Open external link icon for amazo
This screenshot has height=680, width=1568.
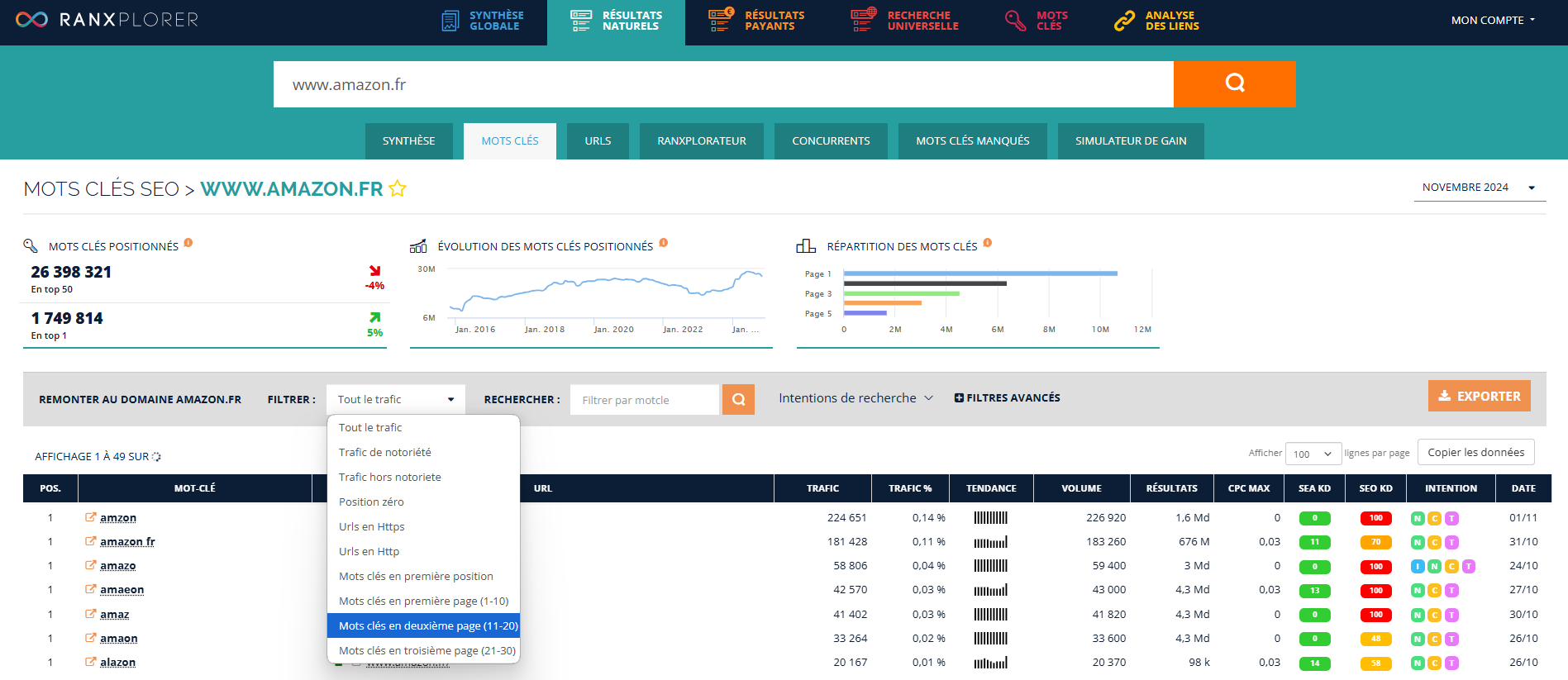[x=90, y=565]
